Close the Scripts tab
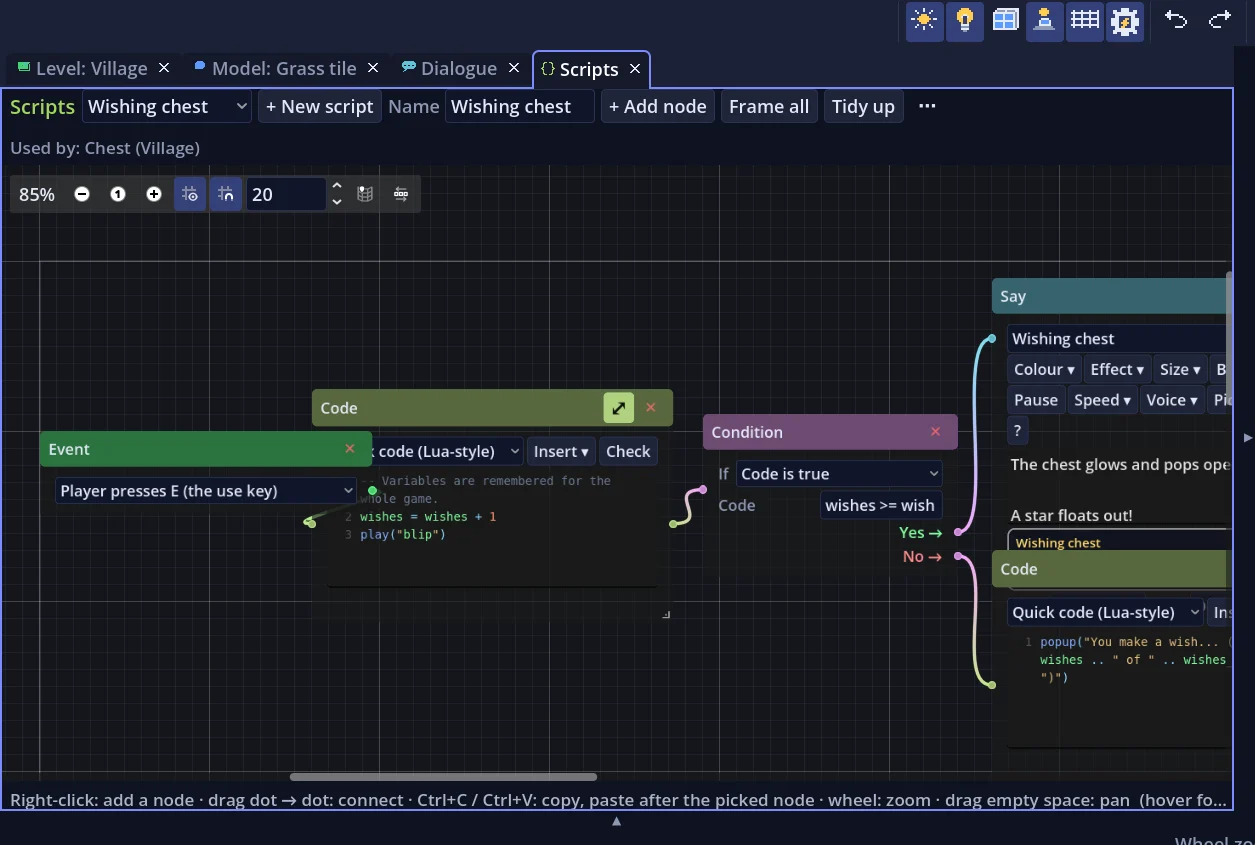Viewport: 1255px width, 845px height. tap(635, 68)
